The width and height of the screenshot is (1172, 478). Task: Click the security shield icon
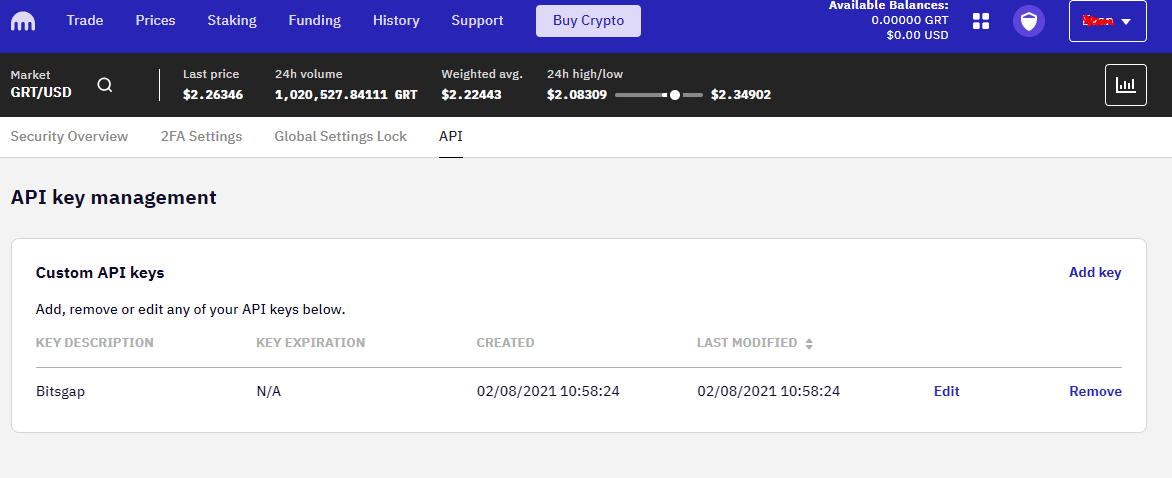click(1028, 21)
